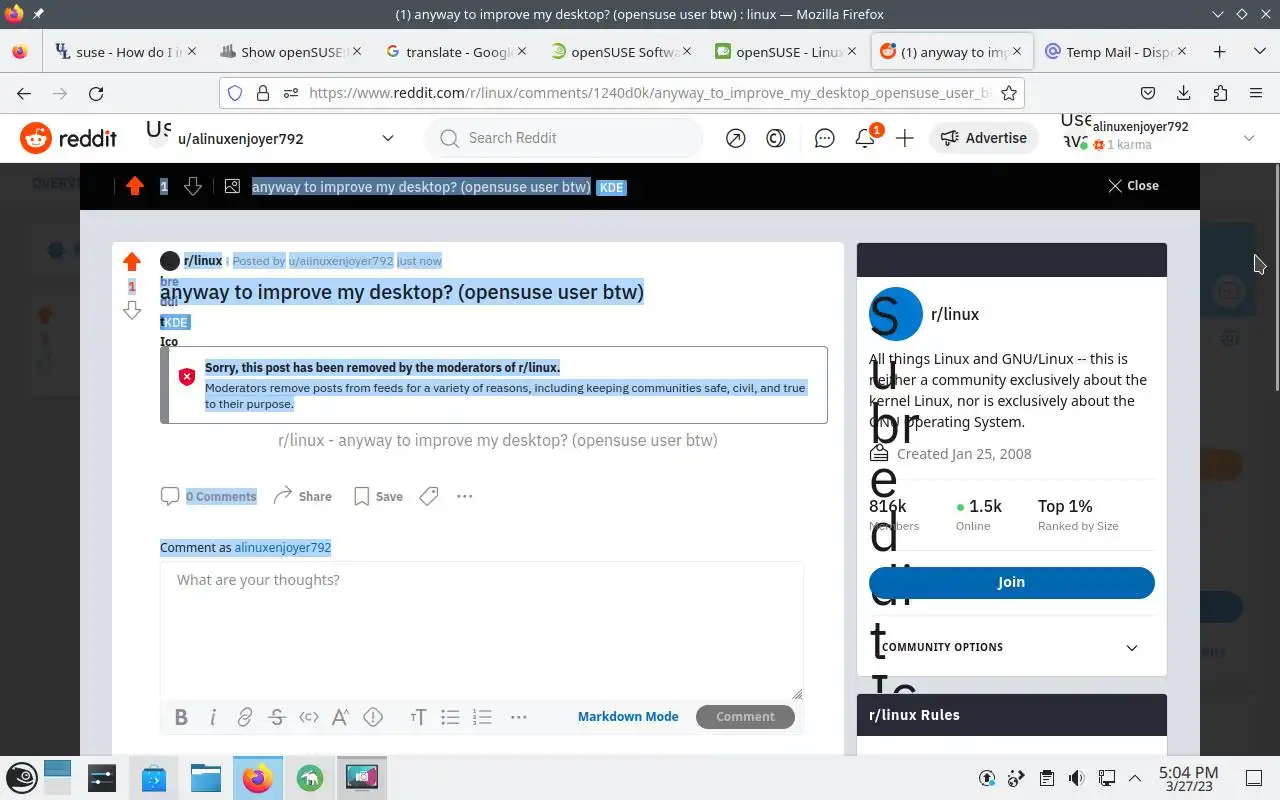
Task: Reload the page in Firefox
Action: tap(96, 93)
